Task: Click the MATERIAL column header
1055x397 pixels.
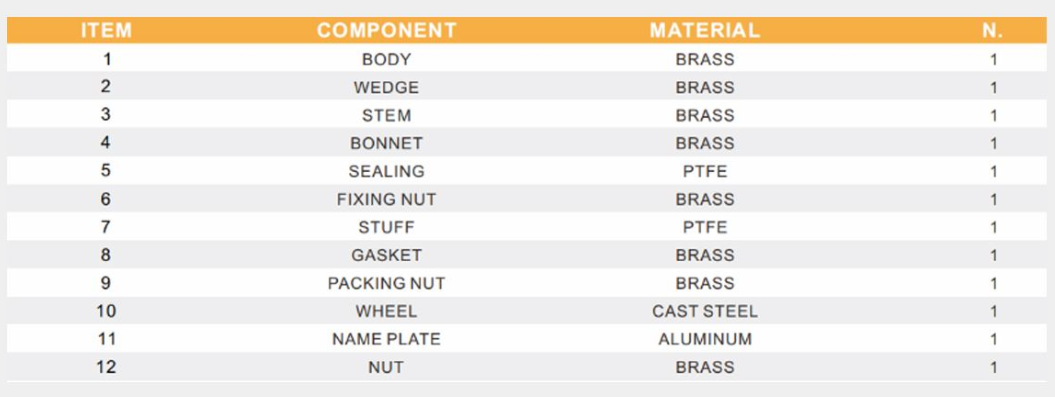Action: tap(704, 30)
